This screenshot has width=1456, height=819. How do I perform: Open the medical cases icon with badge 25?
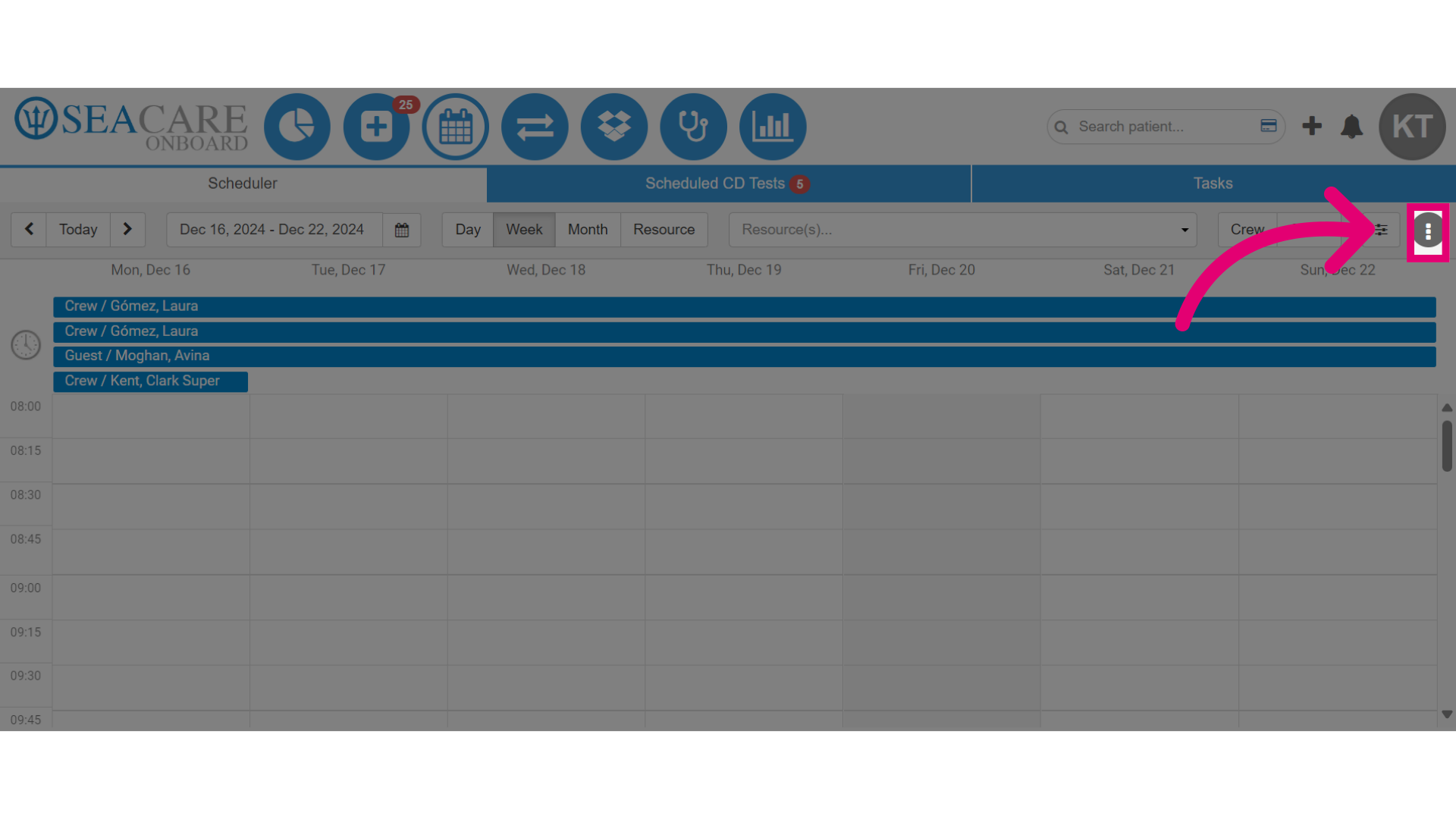(376, 127)
